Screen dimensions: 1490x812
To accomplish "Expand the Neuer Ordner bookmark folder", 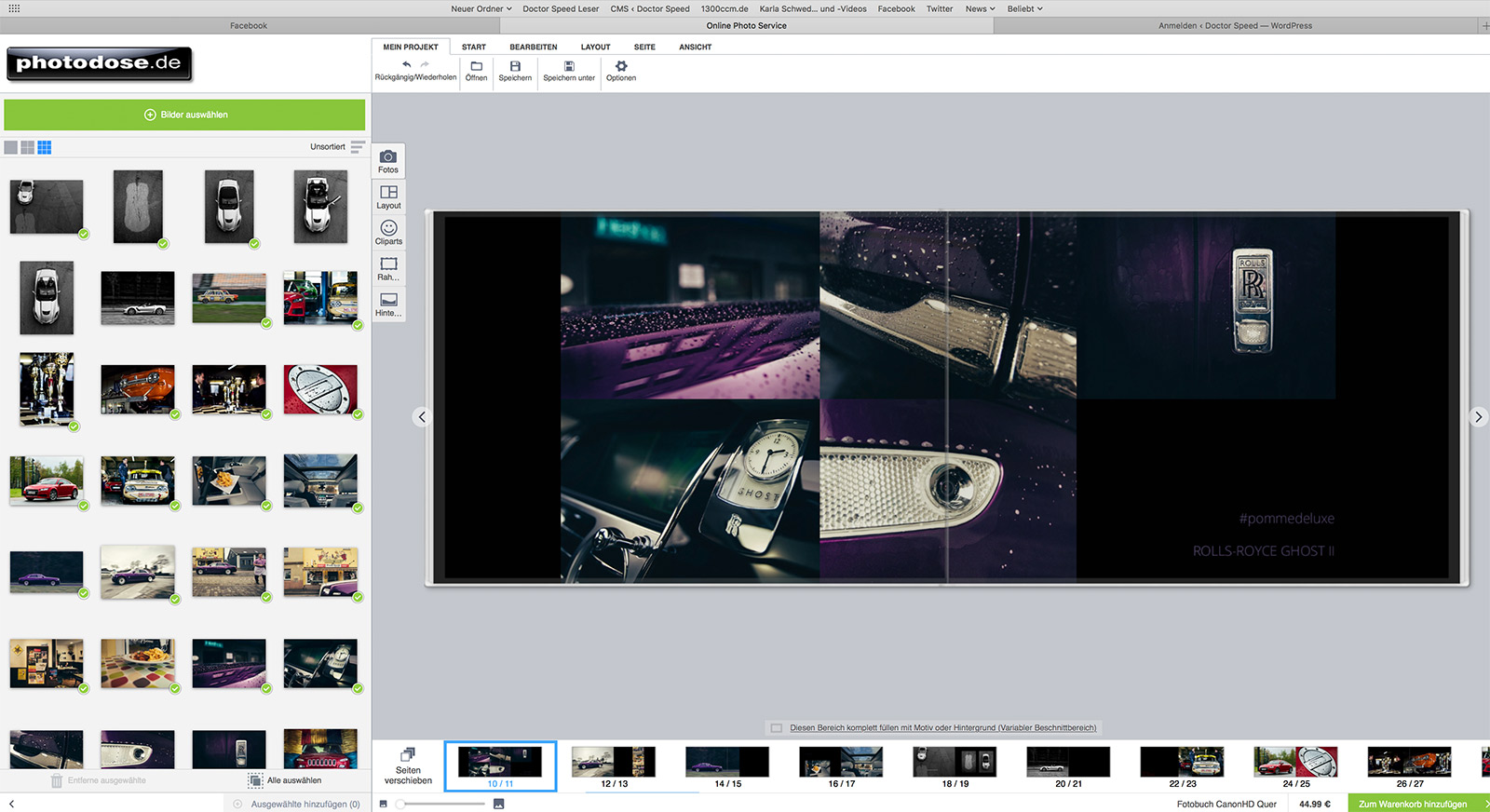I will (481, 8).
